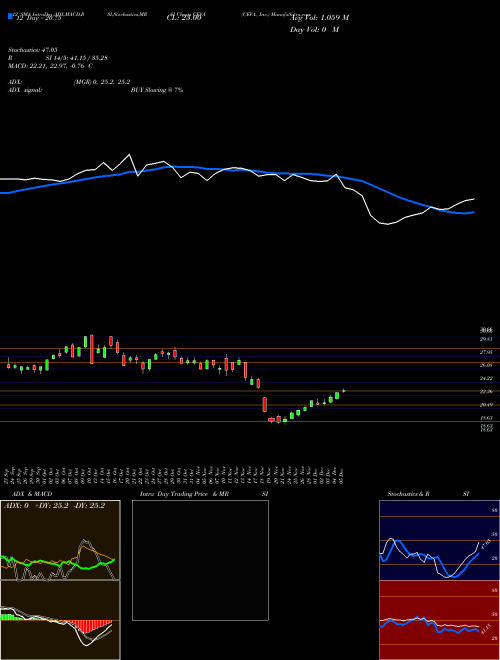Click the ADX chart with the green line

(60, 540)
